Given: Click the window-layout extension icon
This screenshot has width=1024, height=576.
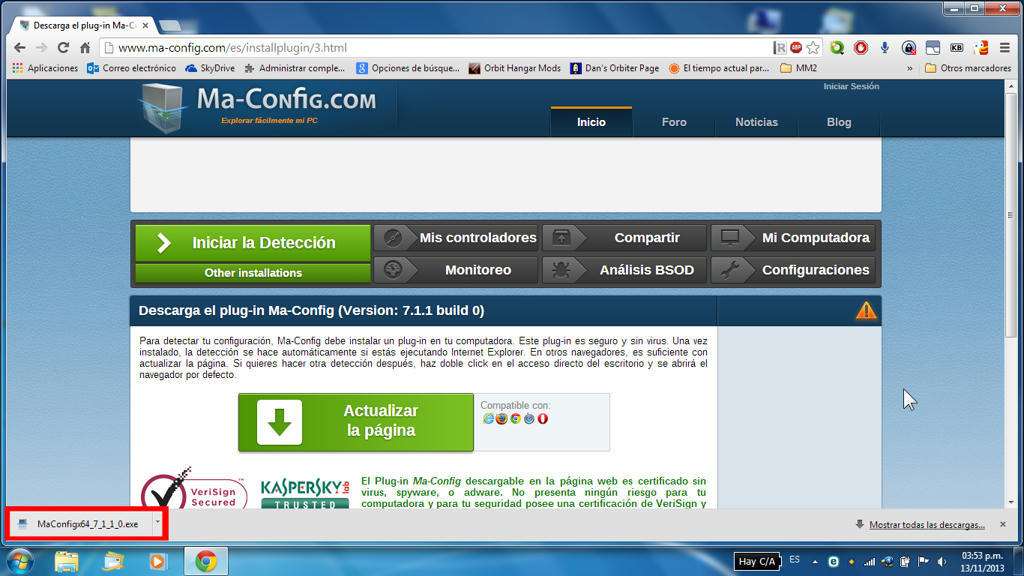Looking at the screenshot, I should click(933, 48).
